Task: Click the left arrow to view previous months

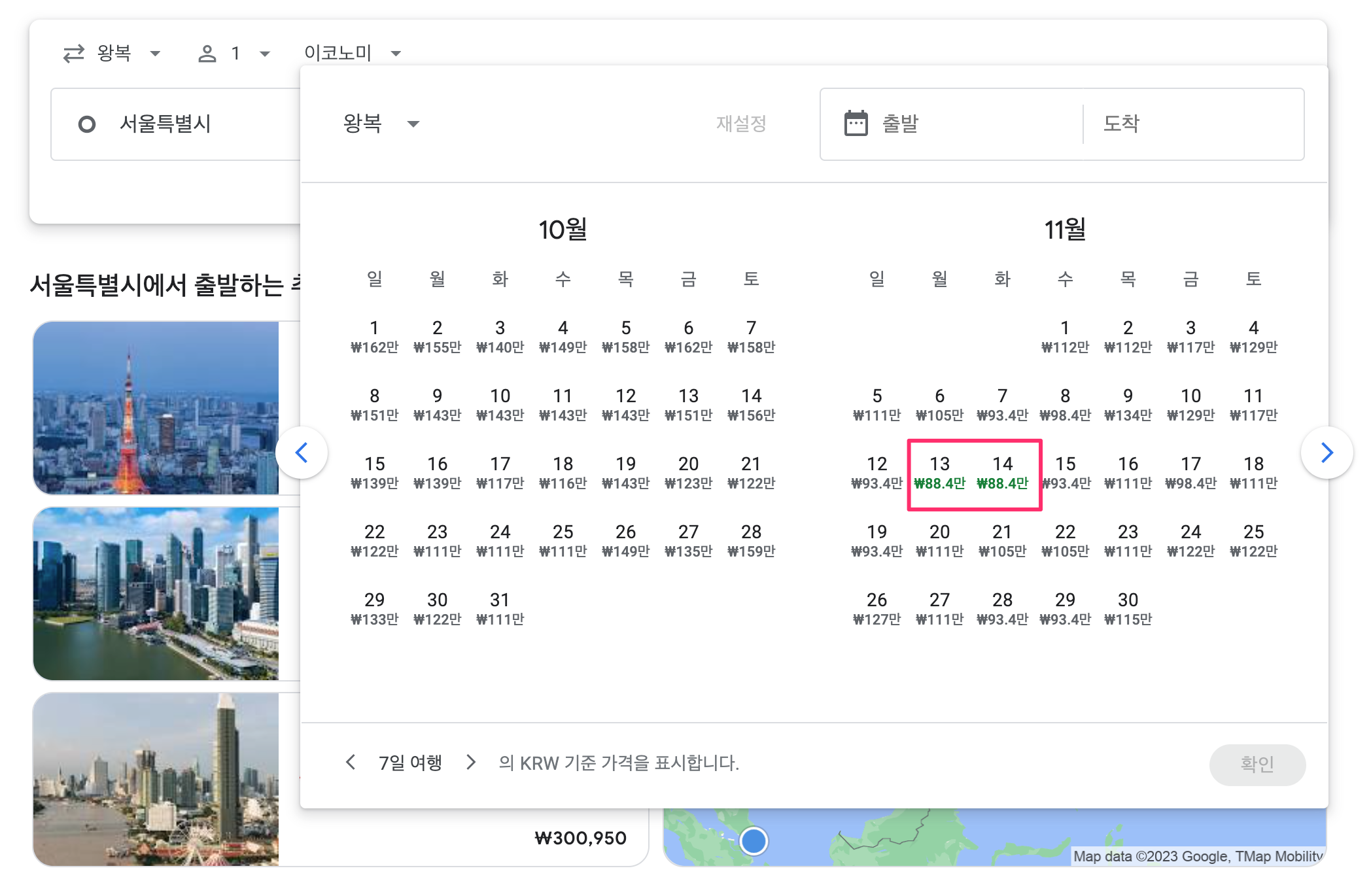Action: click(x=302, y=452)
